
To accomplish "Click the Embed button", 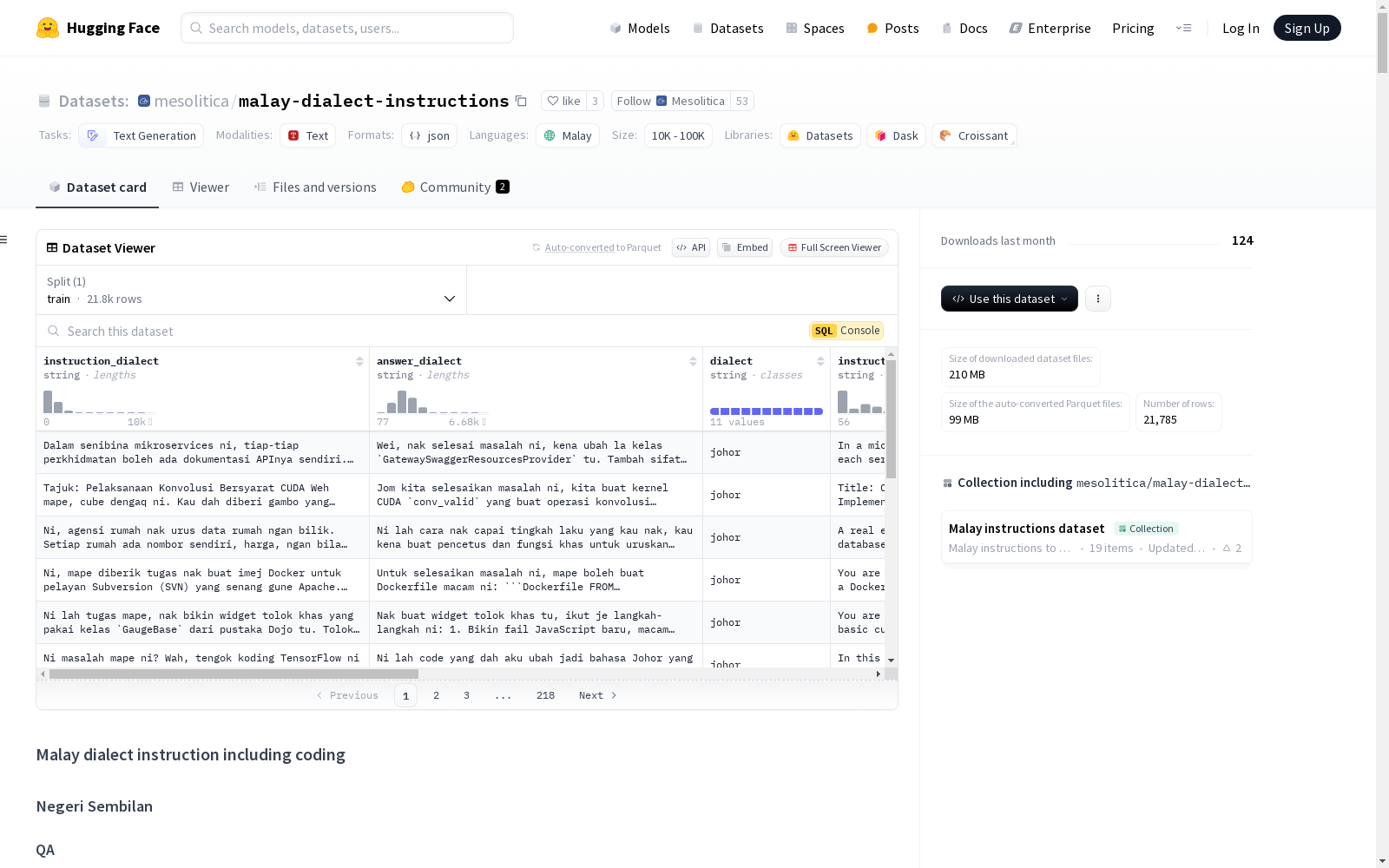I will pyautogui.click(x=745, y=247).
